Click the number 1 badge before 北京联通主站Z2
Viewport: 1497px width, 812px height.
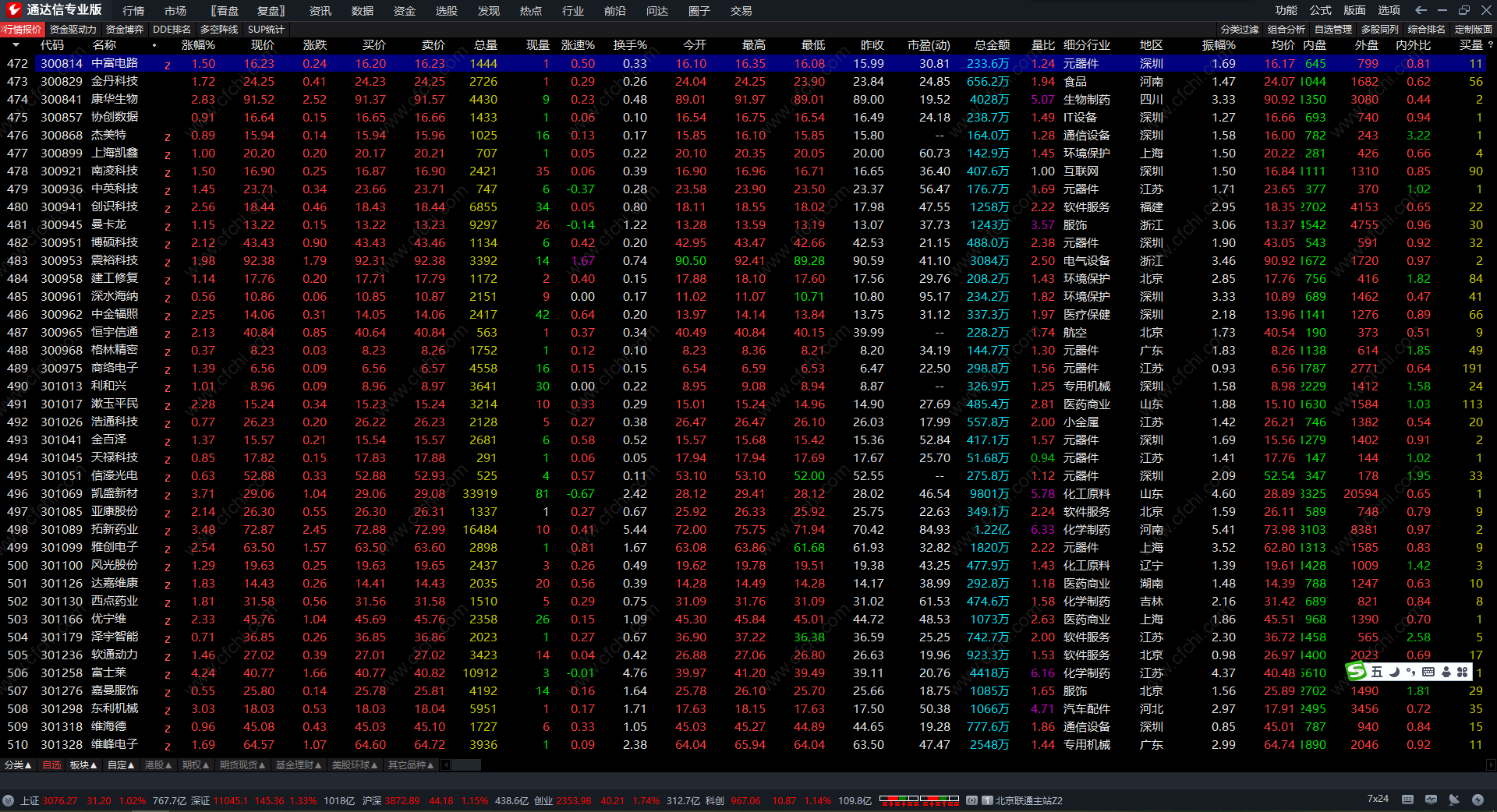tap(987, 800)
